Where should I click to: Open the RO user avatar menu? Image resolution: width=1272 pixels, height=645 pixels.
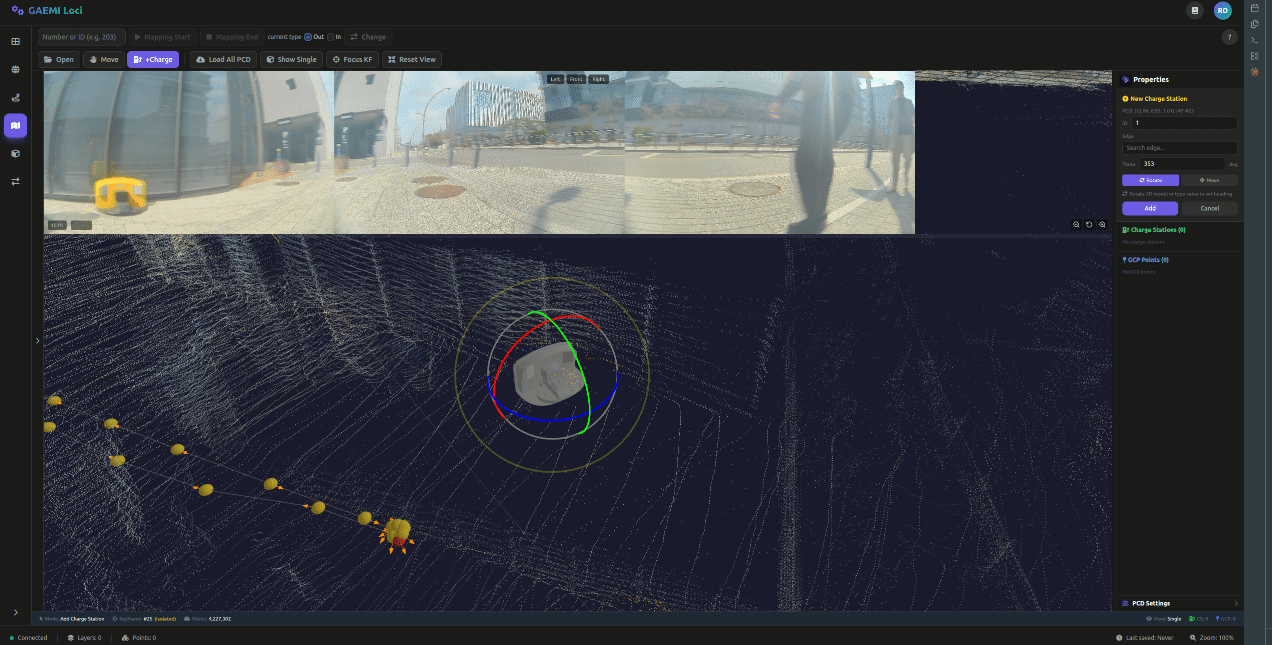(x=1222, y=10)
